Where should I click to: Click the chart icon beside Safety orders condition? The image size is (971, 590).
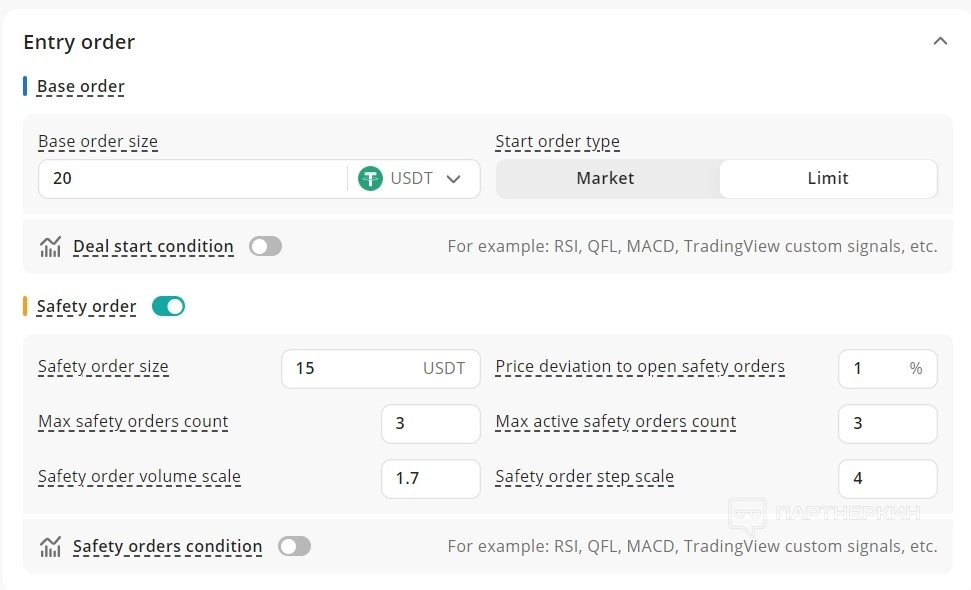pyautogui.click(x=50, y=547)
